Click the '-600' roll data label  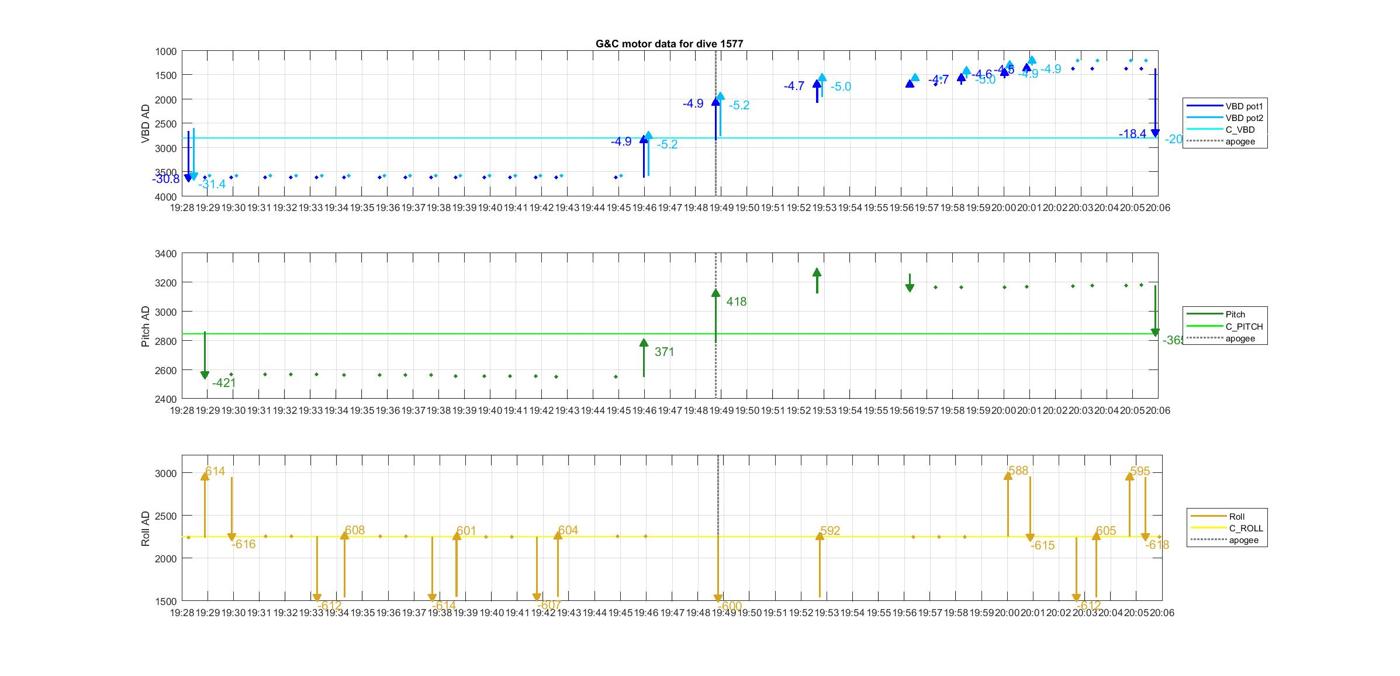tap(730, 605)
